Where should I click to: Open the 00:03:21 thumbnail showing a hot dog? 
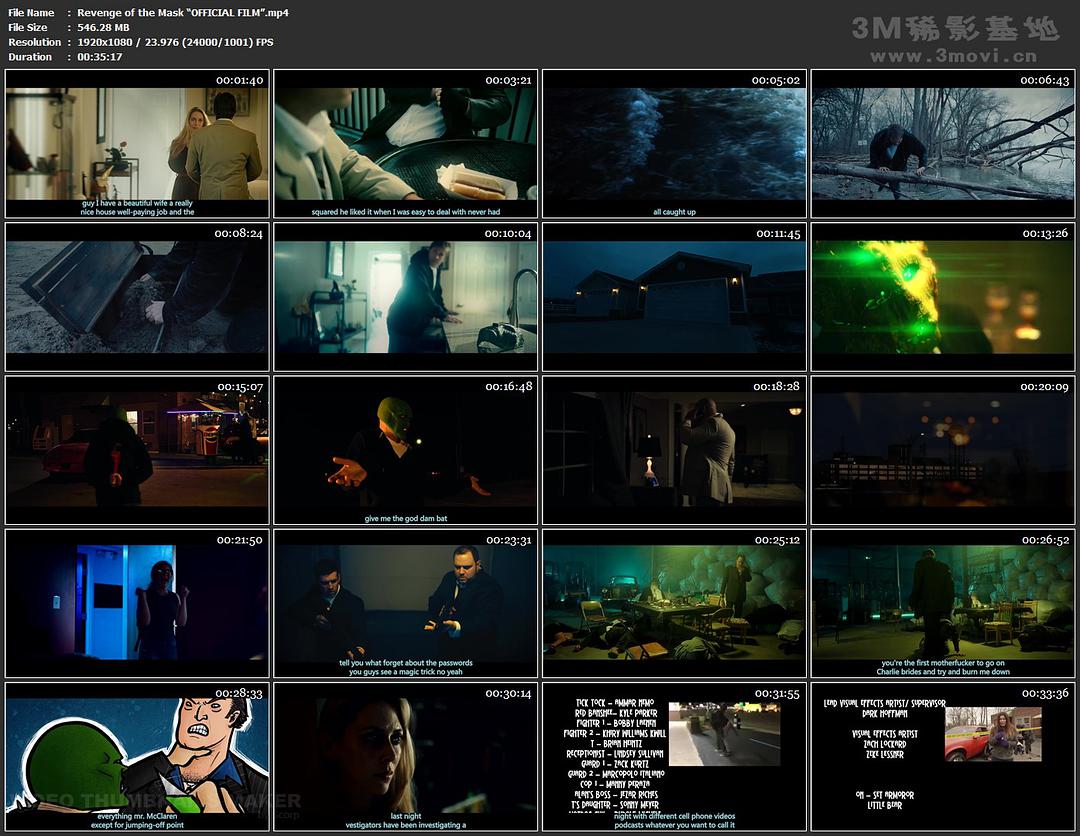click(x=405, y=144)
